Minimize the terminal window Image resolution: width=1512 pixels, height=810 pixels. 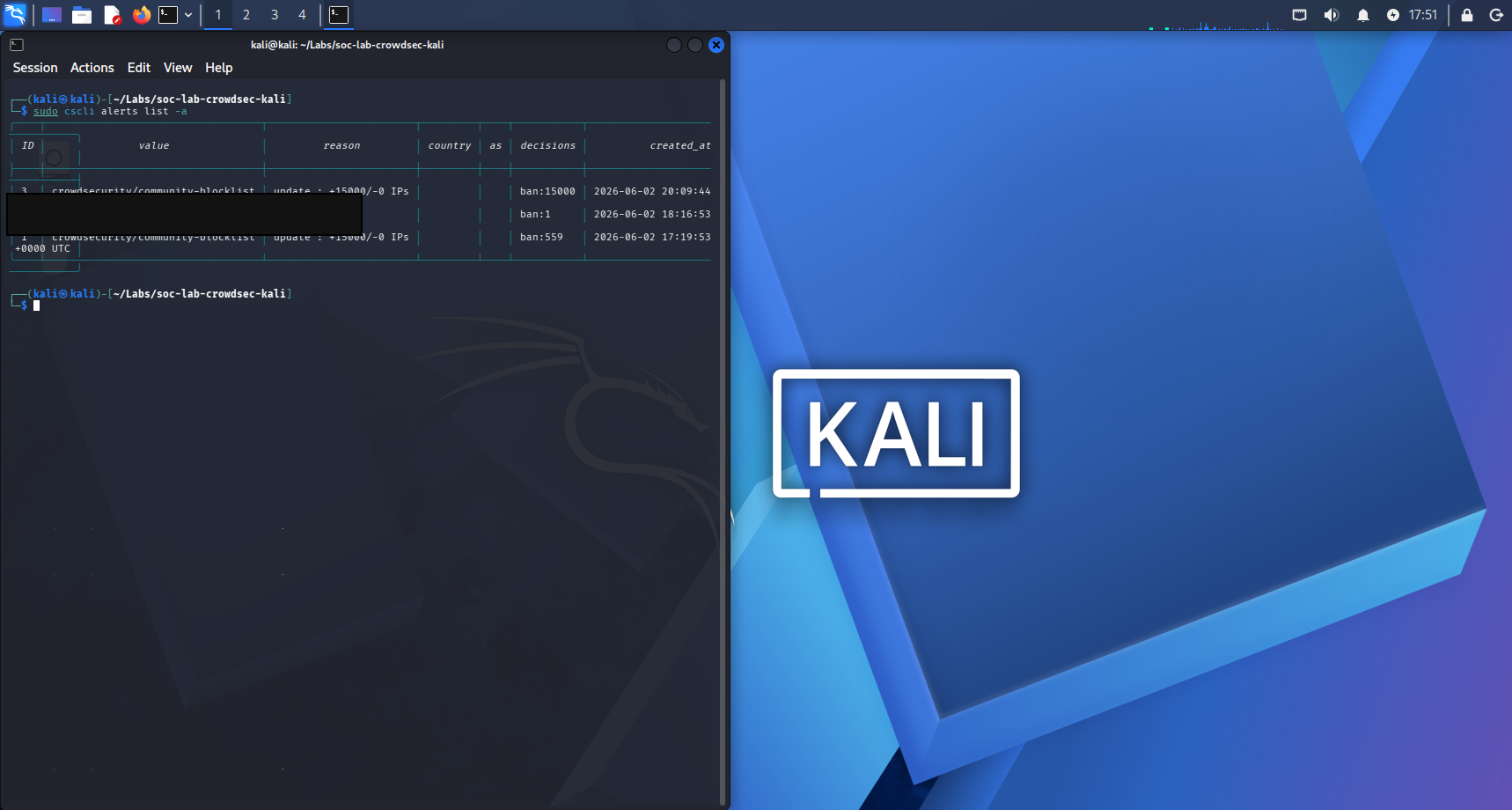click(x=674, y=45)
